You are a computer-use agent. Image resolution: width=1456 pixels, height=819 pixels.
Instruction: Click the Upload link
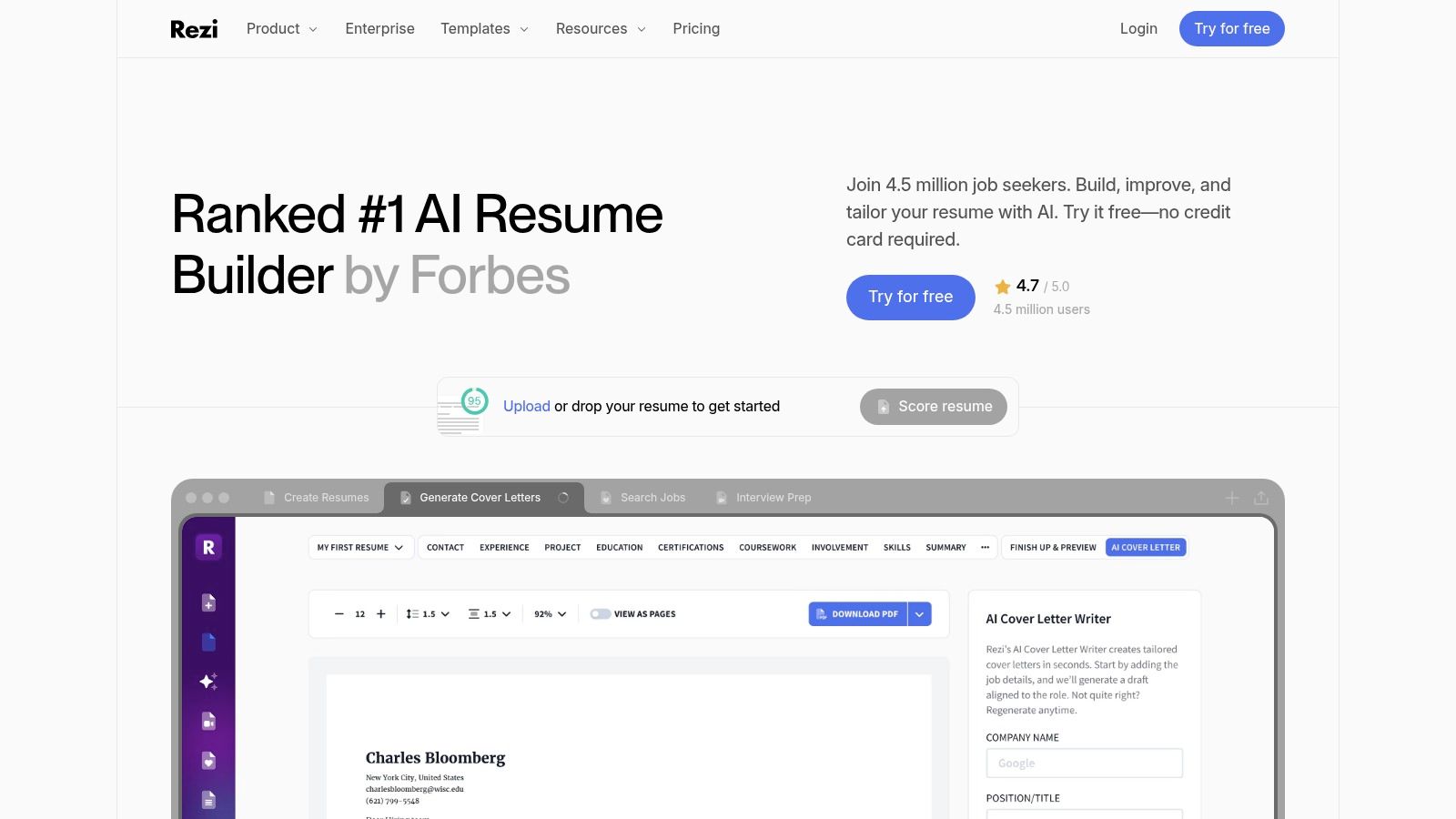click(527, 407)
